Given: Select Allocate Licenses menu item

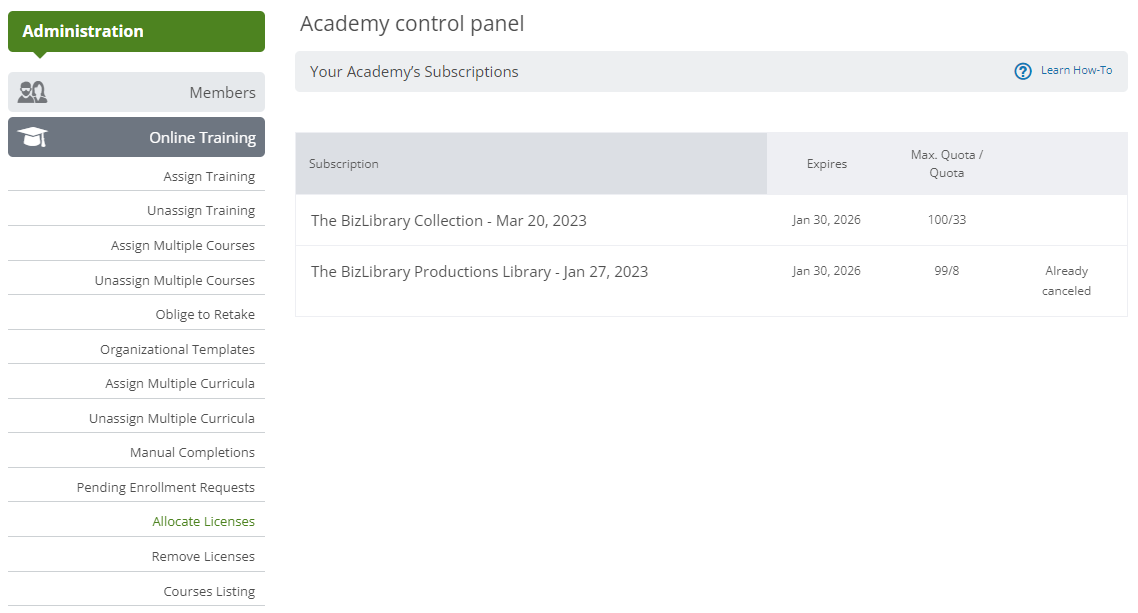Looking at the screenshot, I should (x=204, y=521).
